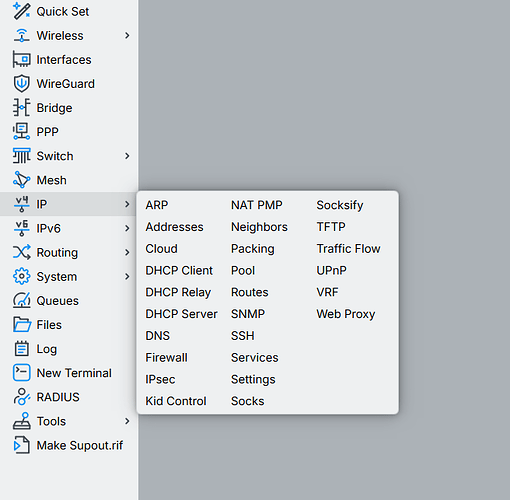Click the WireGuard shield icon
Viewport: 510px width, 500px height.
click(21, 83)
